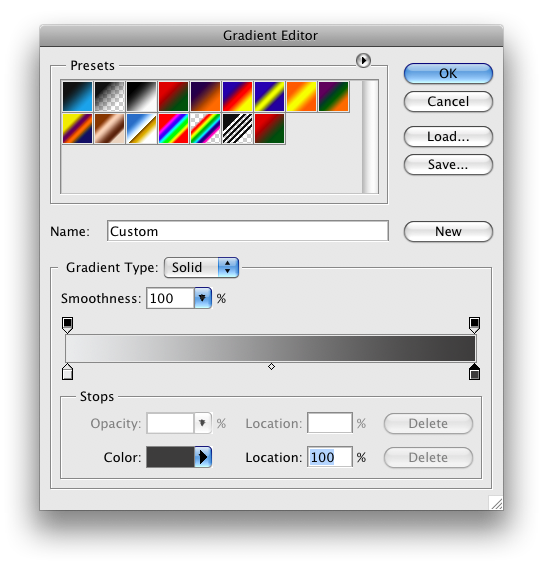Click Save... to save gradient presets
The image size is (543, 565).
448,165
